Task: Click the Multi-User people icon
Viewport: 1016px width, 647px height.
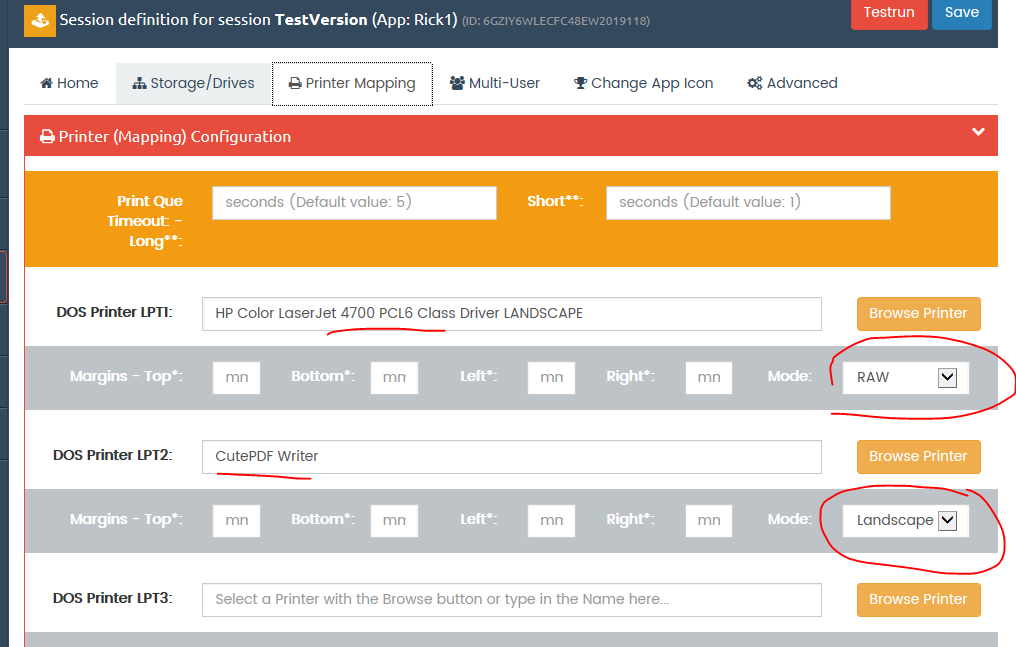Action: (x=457, y=83)
